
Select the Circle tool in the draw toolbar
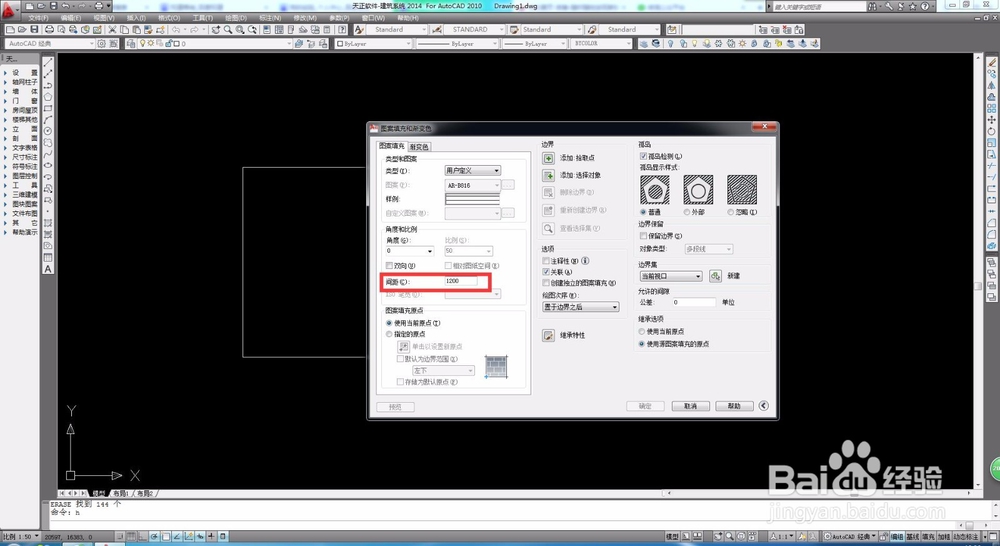[48, 131]
